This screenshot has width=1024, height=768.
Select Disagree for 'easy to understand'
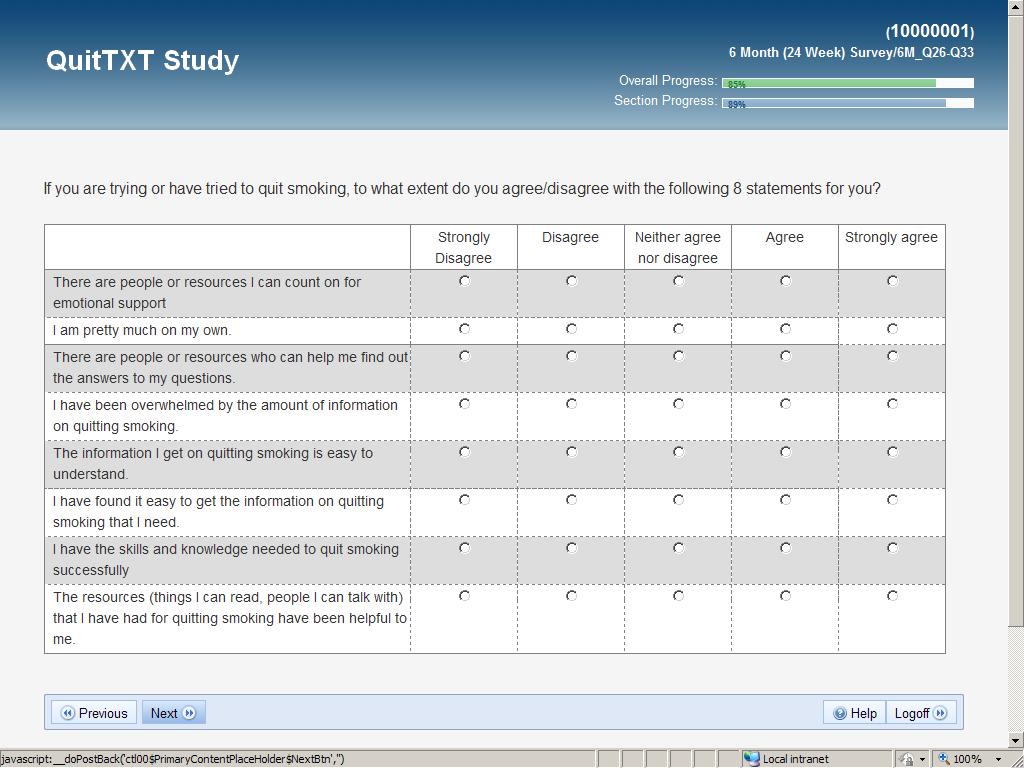tap(571, 452)
